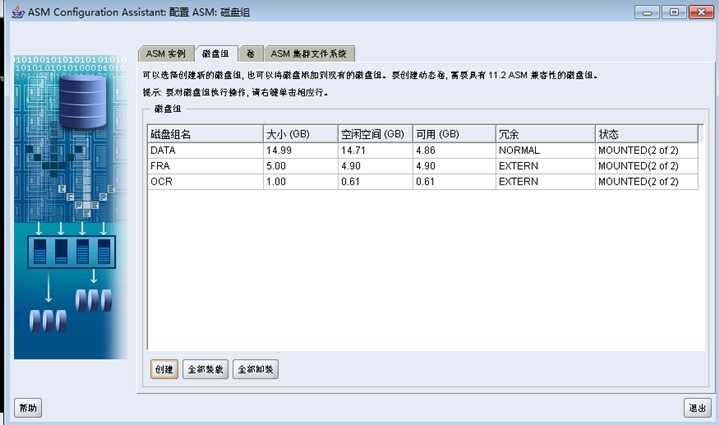Click the FRA row MOUNTED(2 of 2) status
This screenshot has height=425, width=719.
[x=647, y=166]
